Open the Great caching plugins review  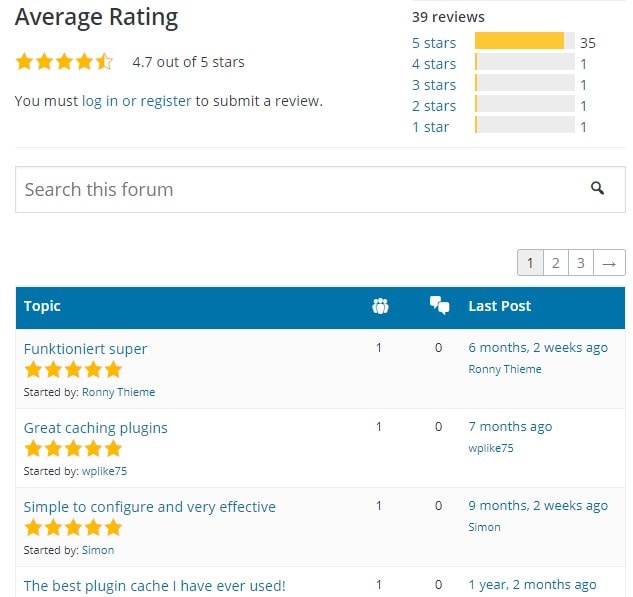(x=96, y=428)
